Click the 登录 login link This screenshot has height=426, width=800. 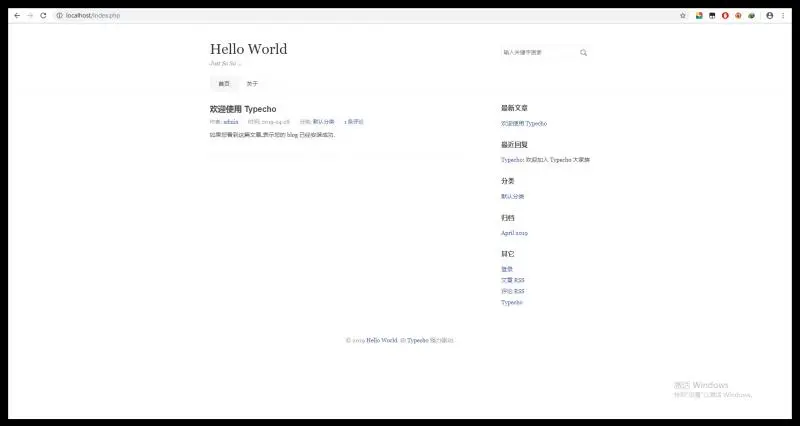[507, 269]
